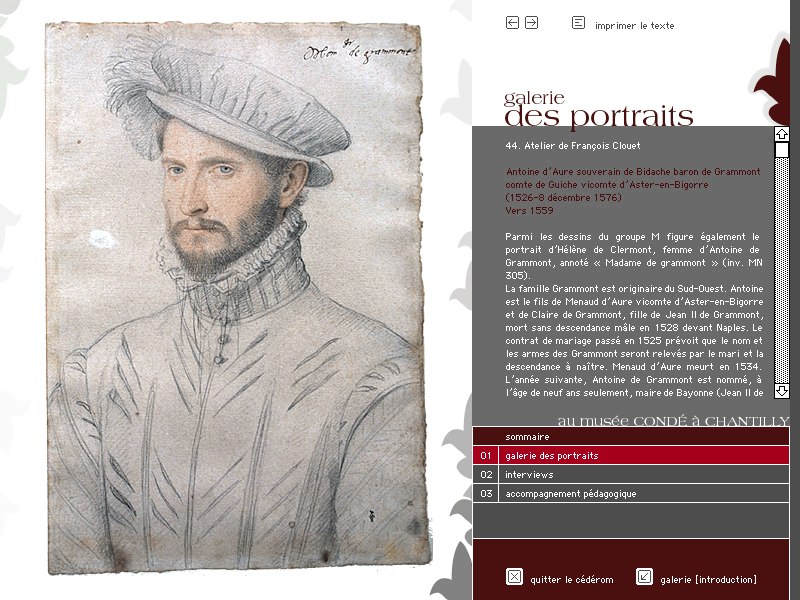This screenshot has width=800, height=600.
Task: Click the 01 number beside galerie des portraits
Action: (x=486, y=455)
